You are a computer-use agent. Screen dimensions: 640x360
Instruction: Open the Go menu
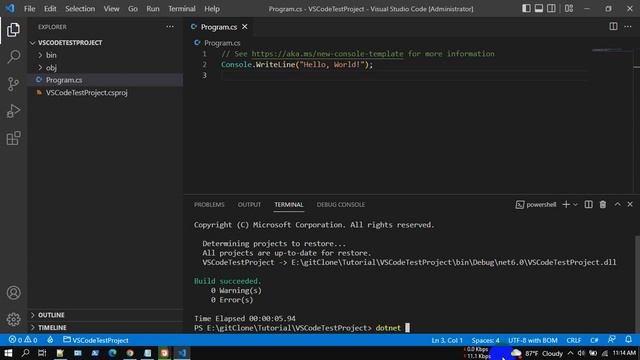click(x=133, y=9)
